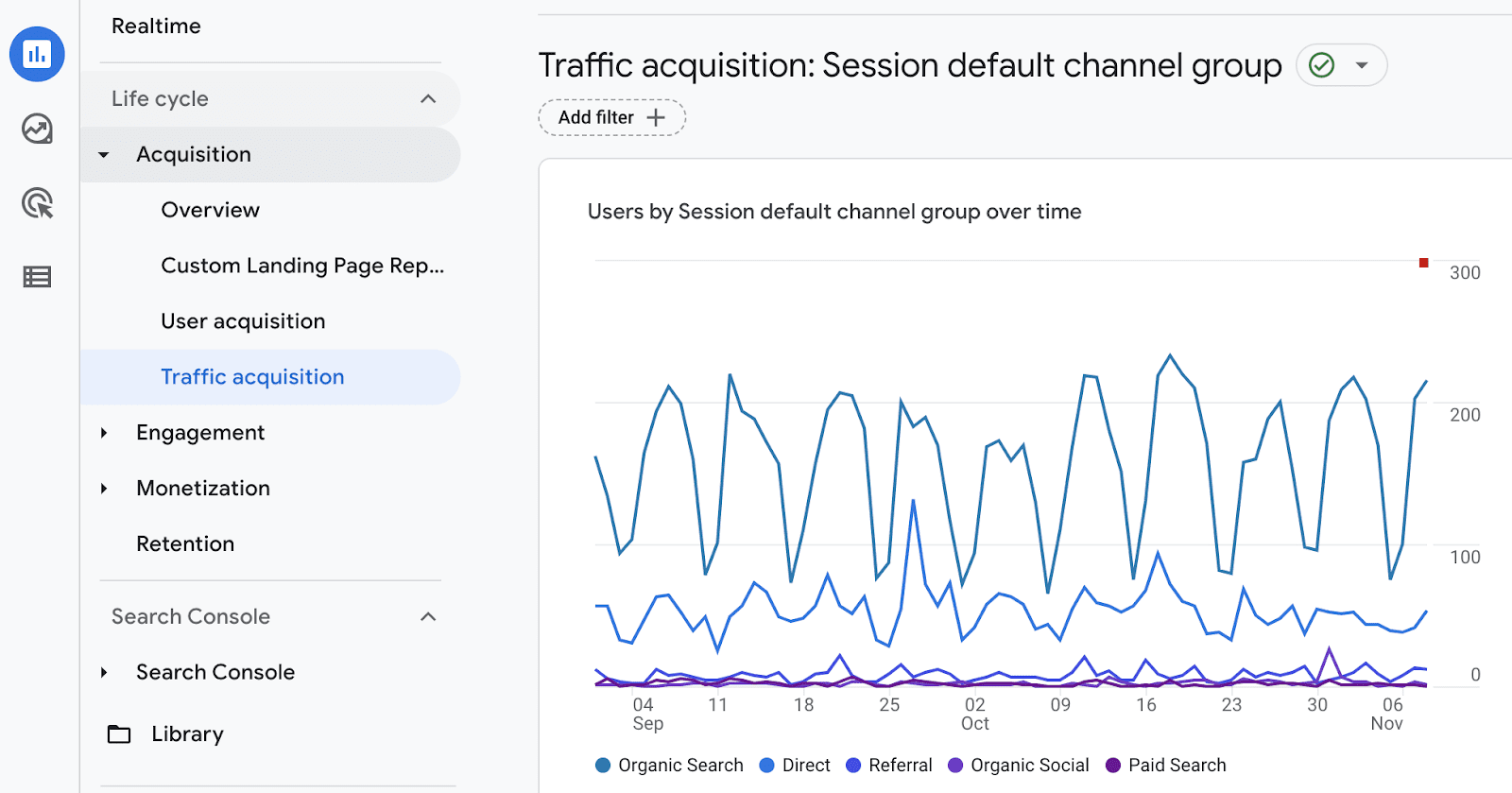
Task: Toggle the Paid Search legend series
Action: click(x=1165, y=766)
